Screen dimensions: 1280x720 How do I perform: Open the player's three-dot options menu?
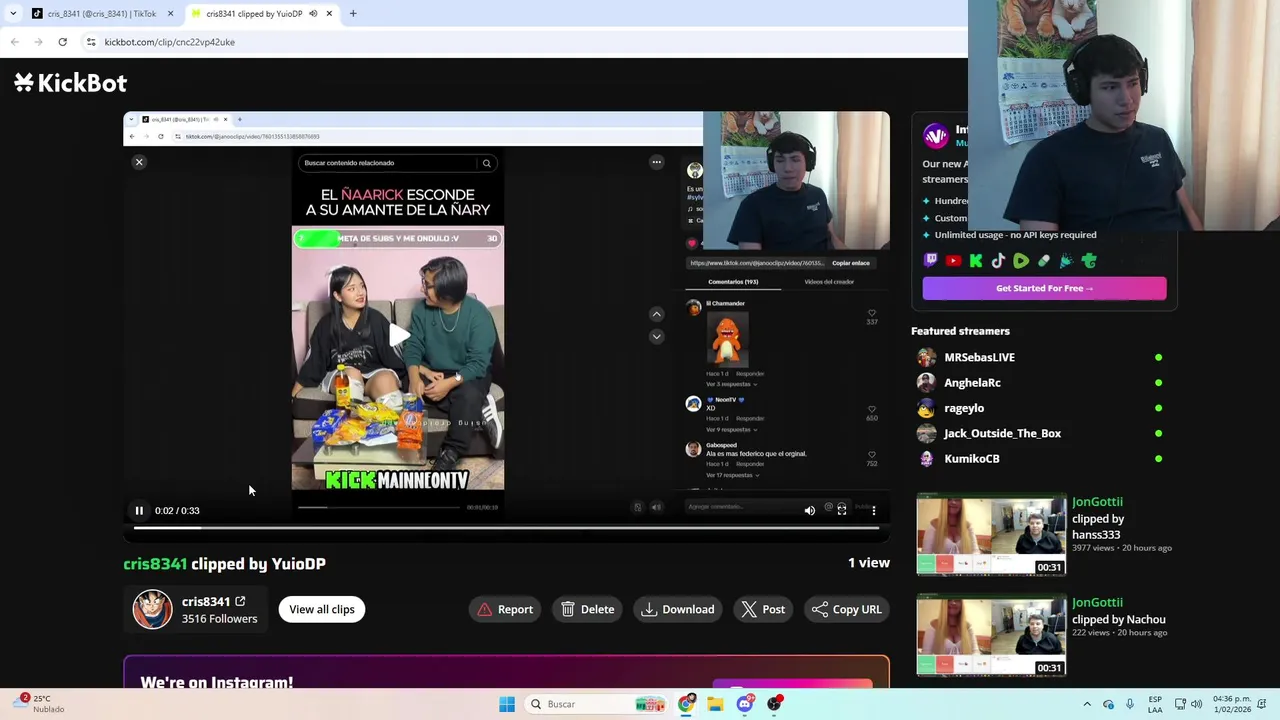pos(874,511)
